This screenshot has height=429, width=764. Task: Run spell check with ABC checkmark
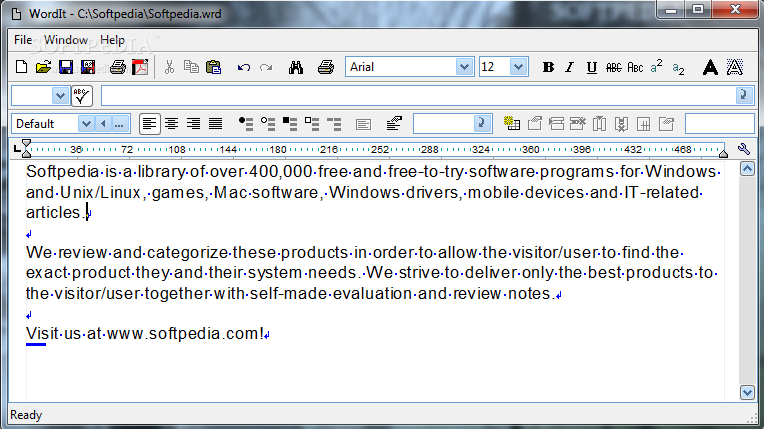click(x=82, y=96)
